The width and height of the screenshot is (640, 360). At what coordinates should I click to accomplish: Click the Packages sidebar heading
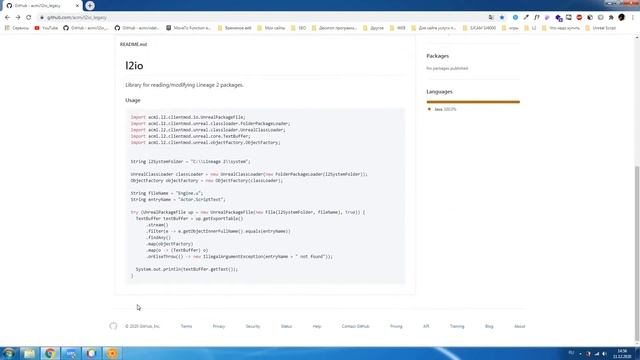(438, 56)
